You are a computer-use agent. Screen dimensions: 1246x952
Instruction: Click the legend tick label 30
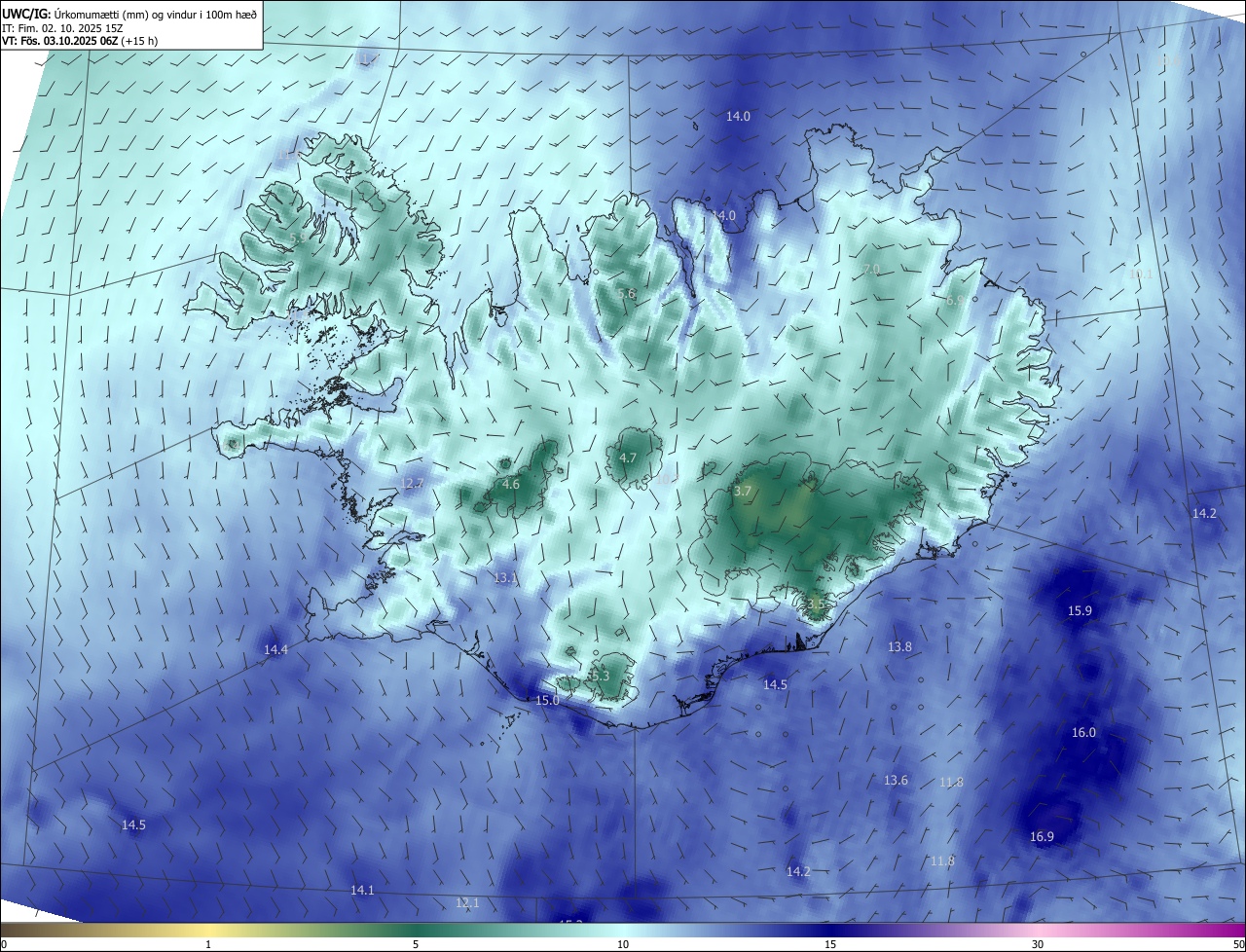pyautogui.click(x=1038, y=944)
